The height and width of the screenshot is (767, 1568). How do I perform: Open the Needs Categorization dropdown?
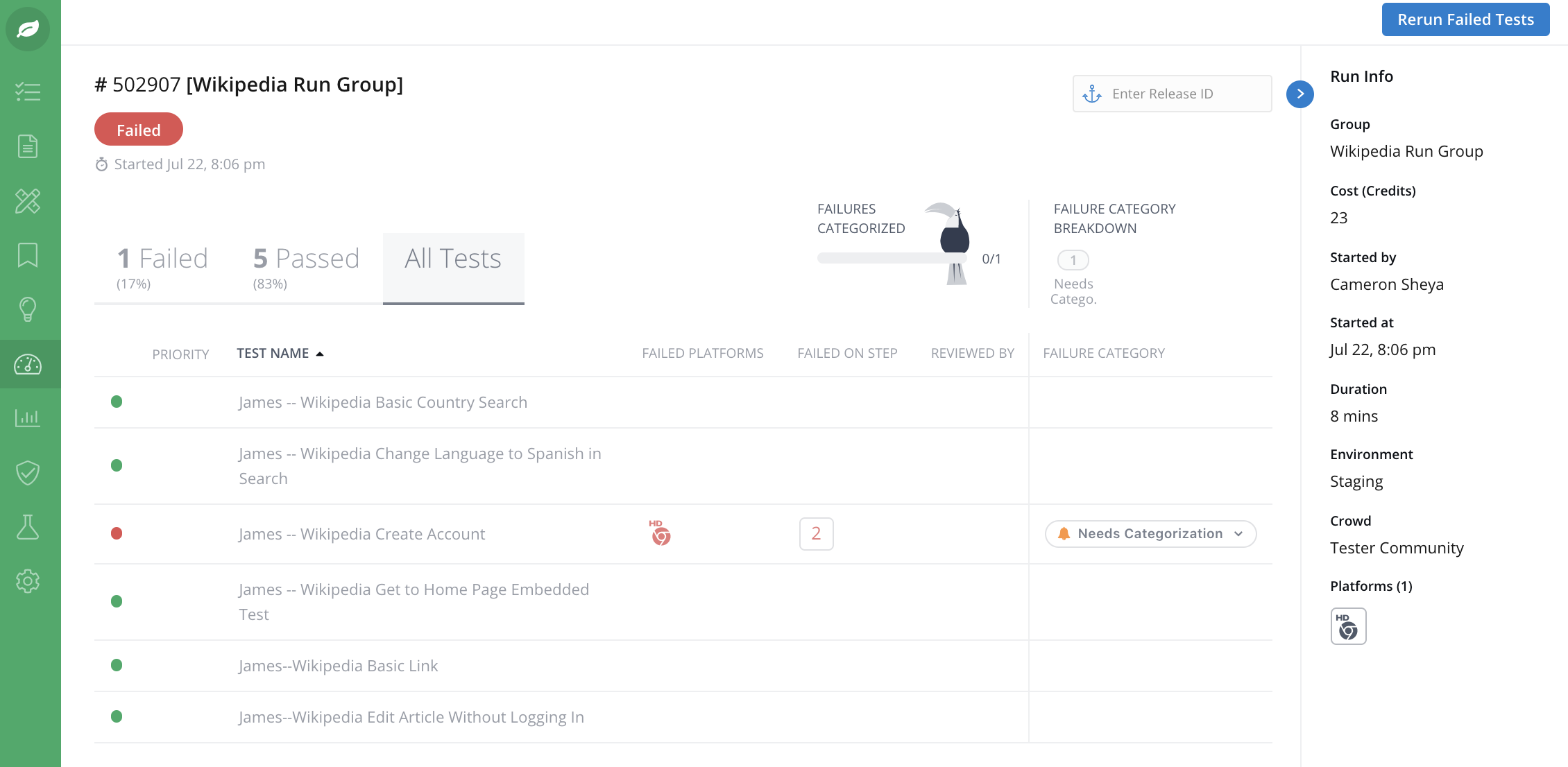coord(1150,533)
